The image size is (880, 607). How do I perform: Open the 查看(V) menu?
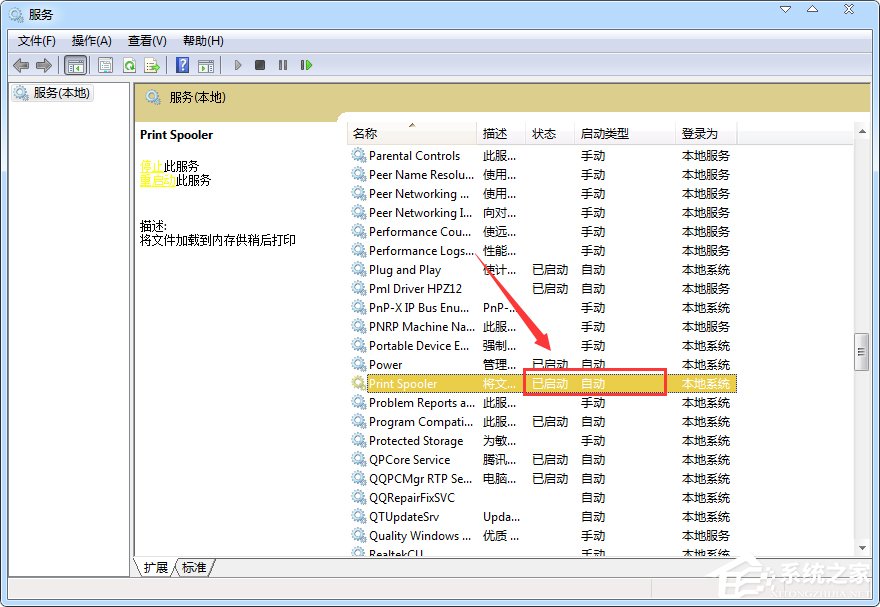pos(146,41)
